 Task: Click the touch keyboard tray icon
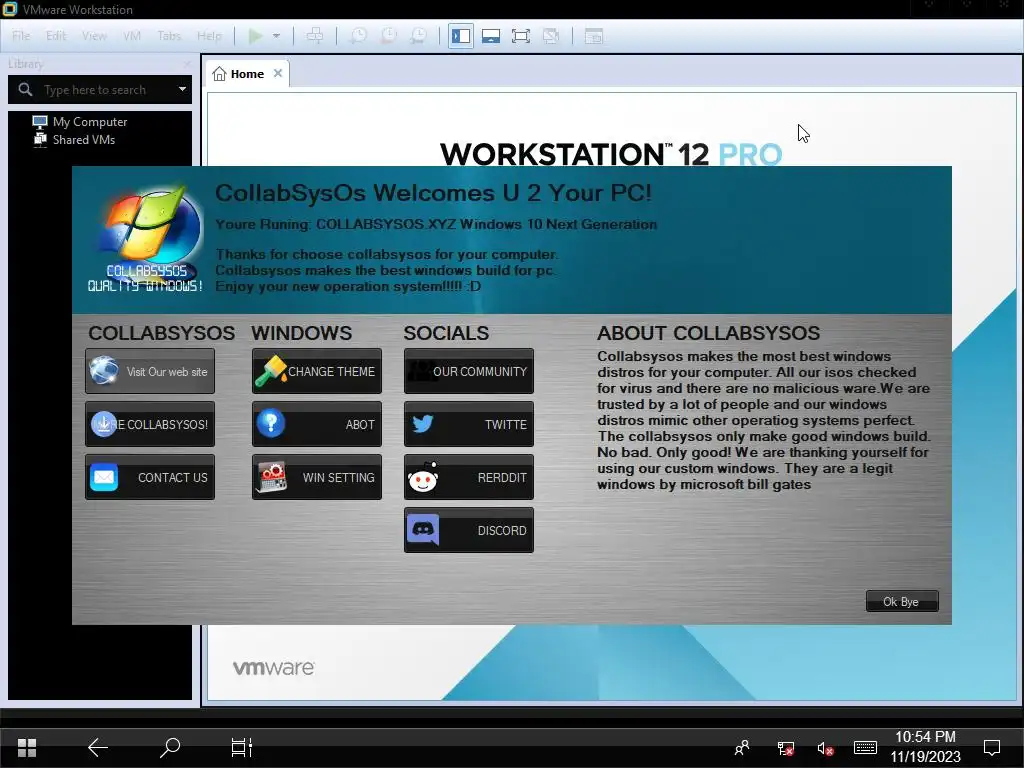(x=865, y=747)
